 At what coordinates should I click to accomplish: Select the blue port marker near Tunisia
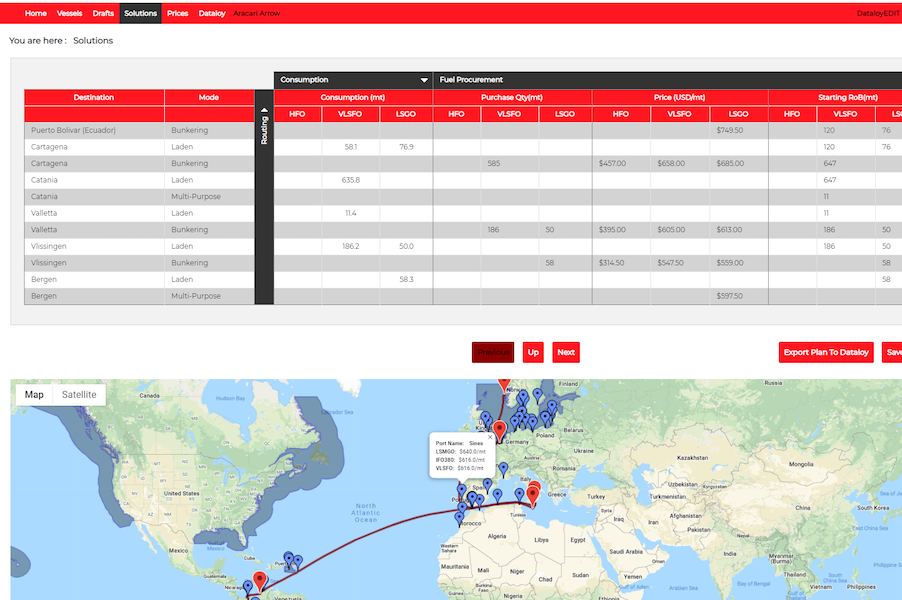coord(519,495)
